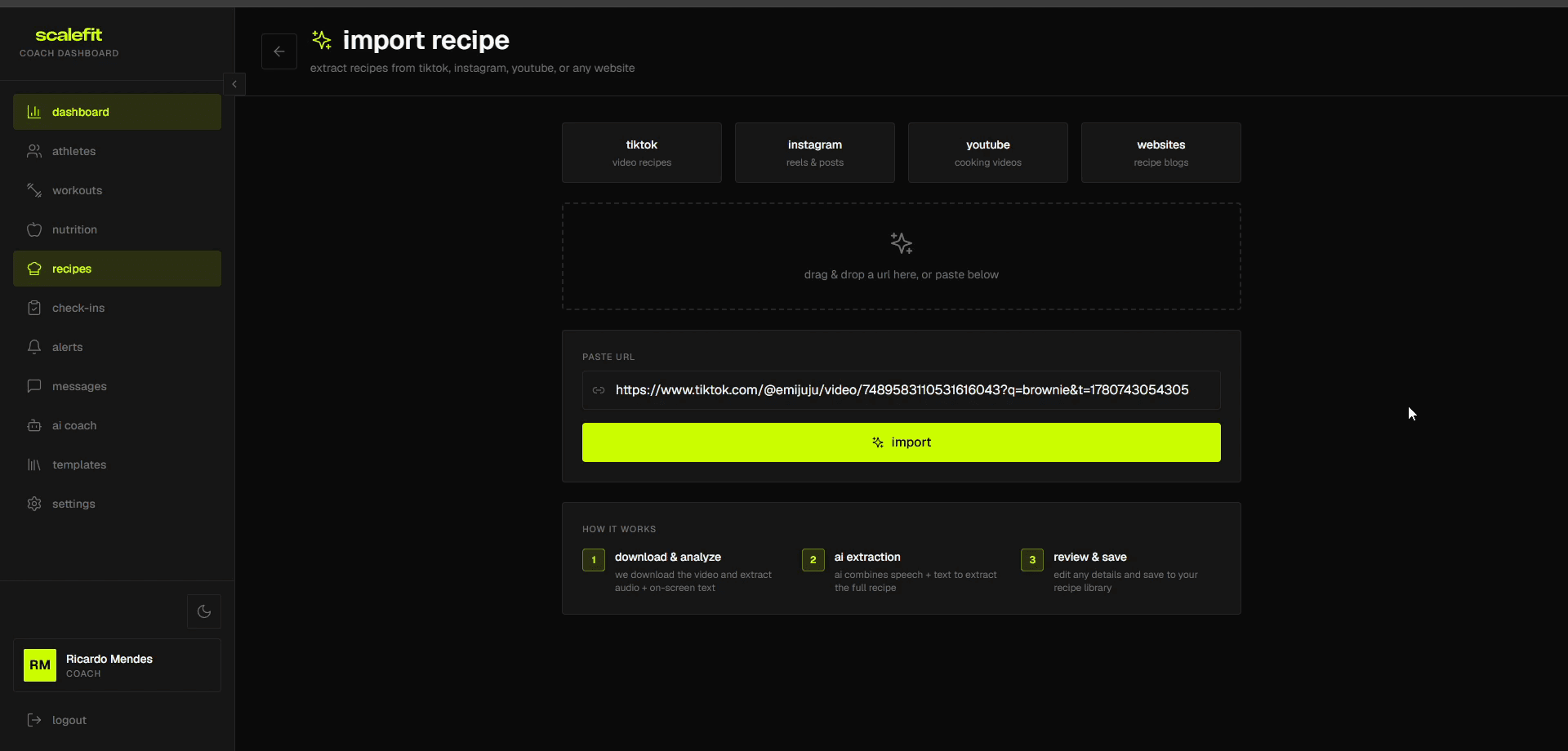The width and height of the screenshot is (1568, 751).
Task: Click step 3 number badge
Action: tap(1032, 560)
